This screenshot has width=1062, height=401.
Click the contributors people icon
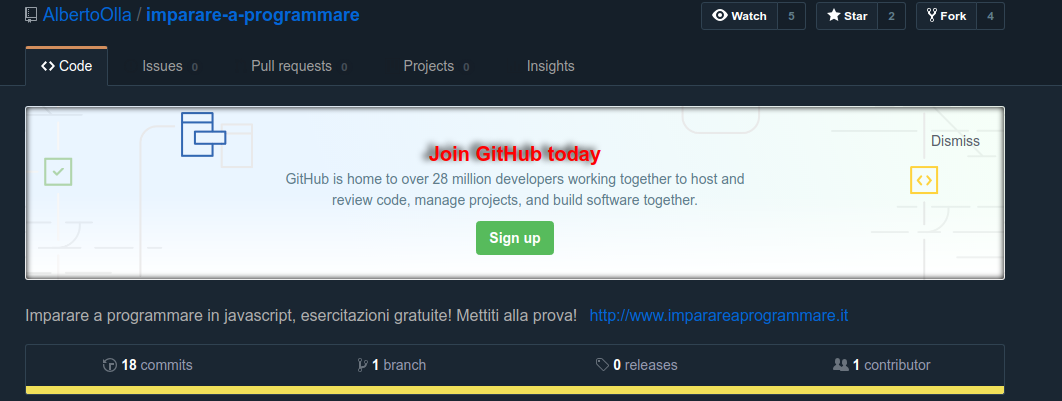(840, 365)
